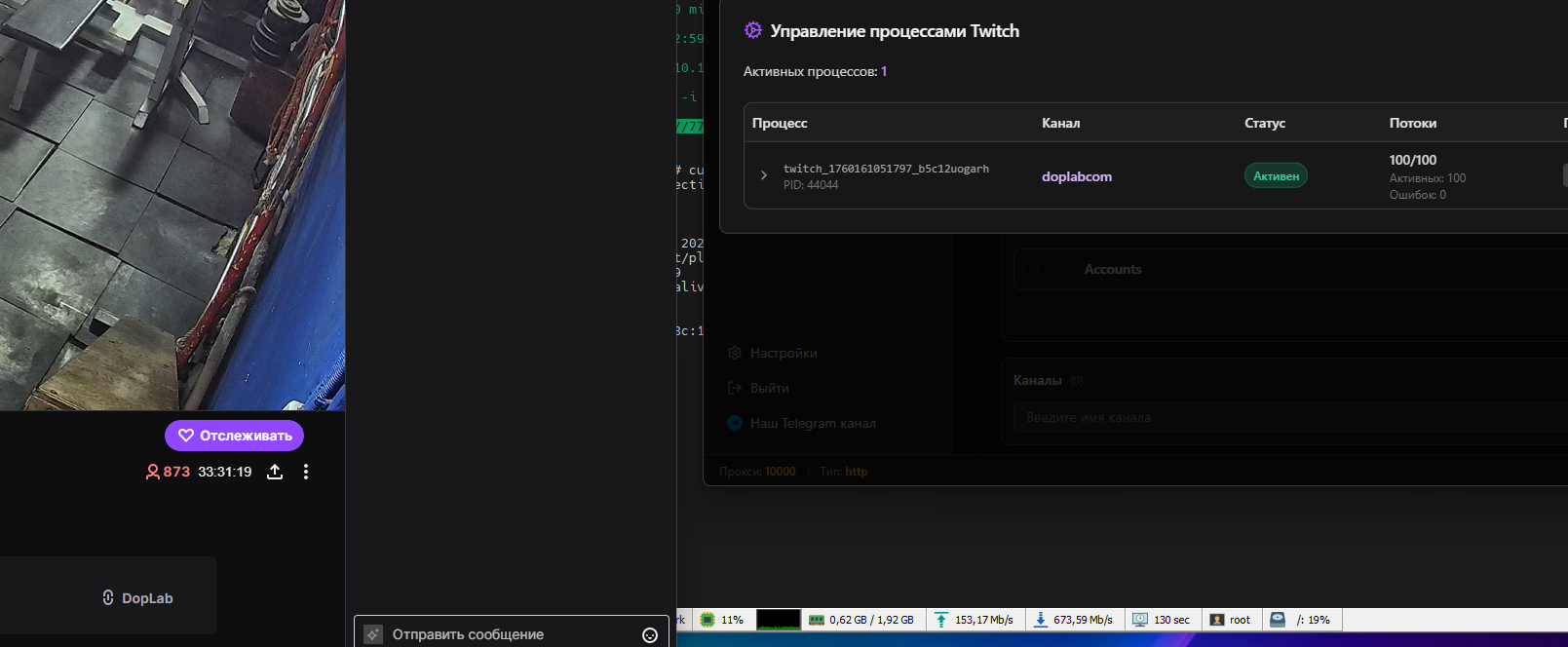Image resolution: width=1568 pixels, height=647 pixels.
Task: Click the purple Отслеживать follow button
Action: 234,436
